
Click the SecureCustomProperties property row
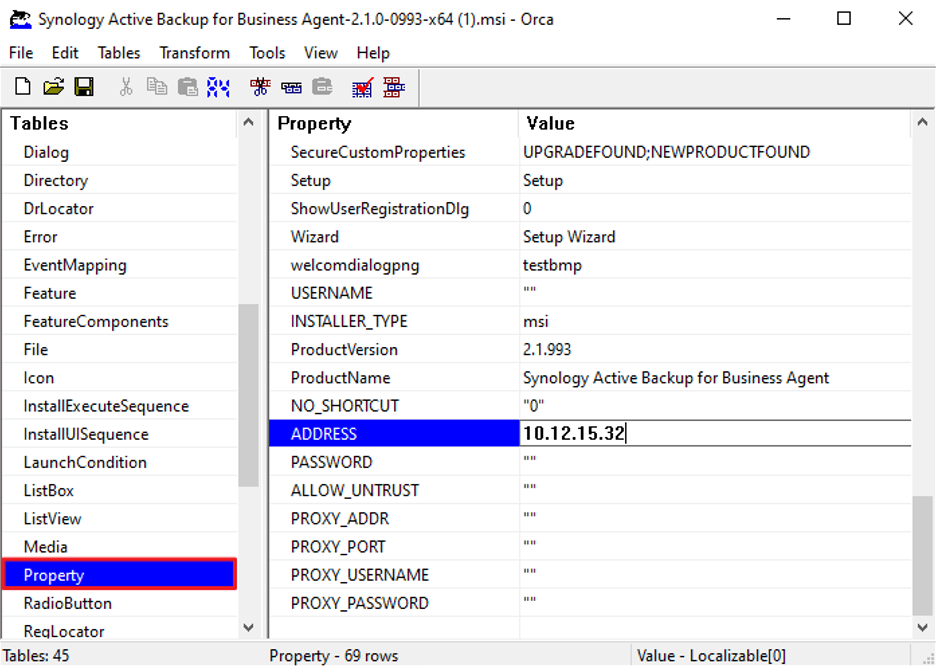[x=590, y=152]
